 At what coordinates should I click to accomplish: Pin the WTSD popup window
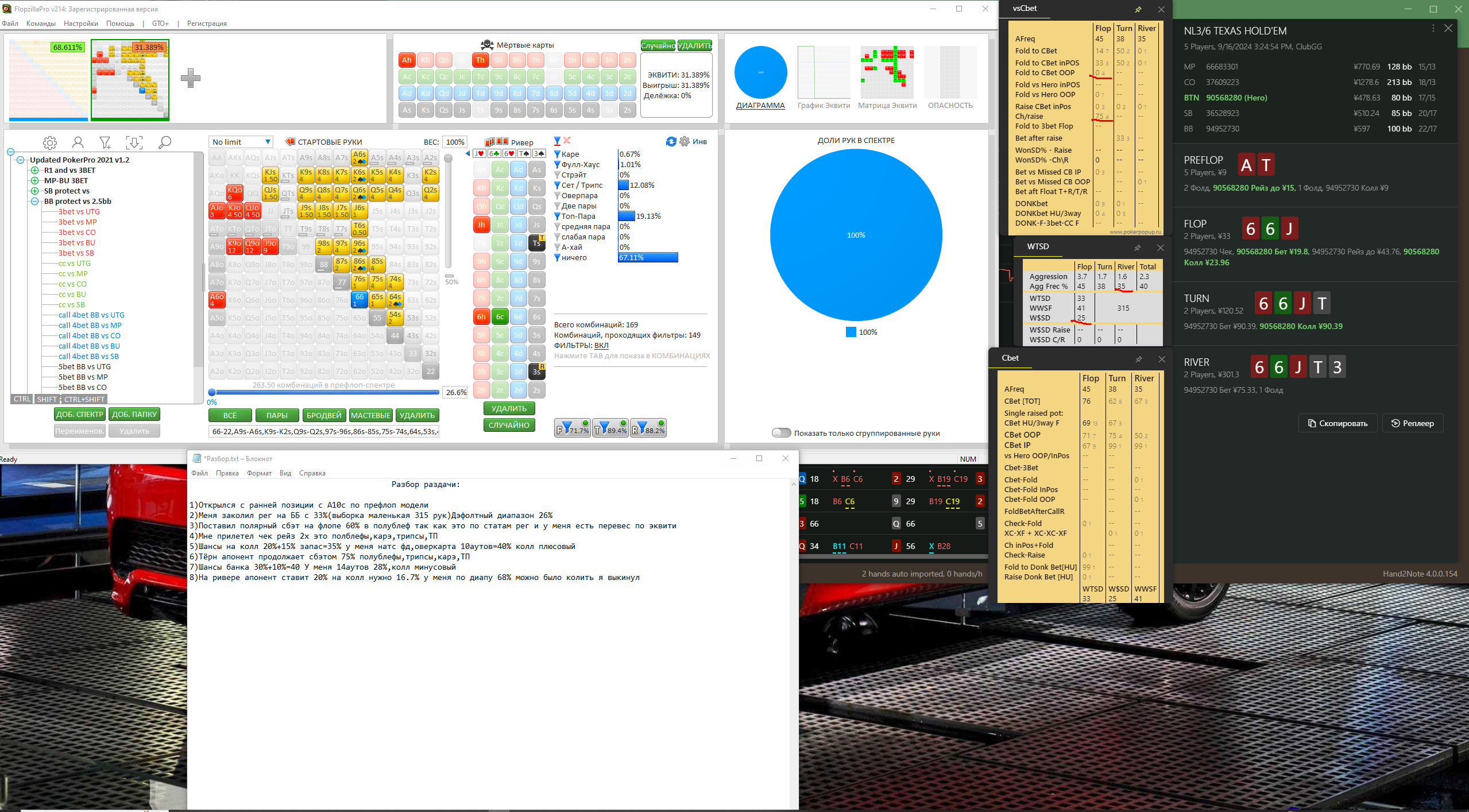pyautogui.click(x=1137, y=248)
